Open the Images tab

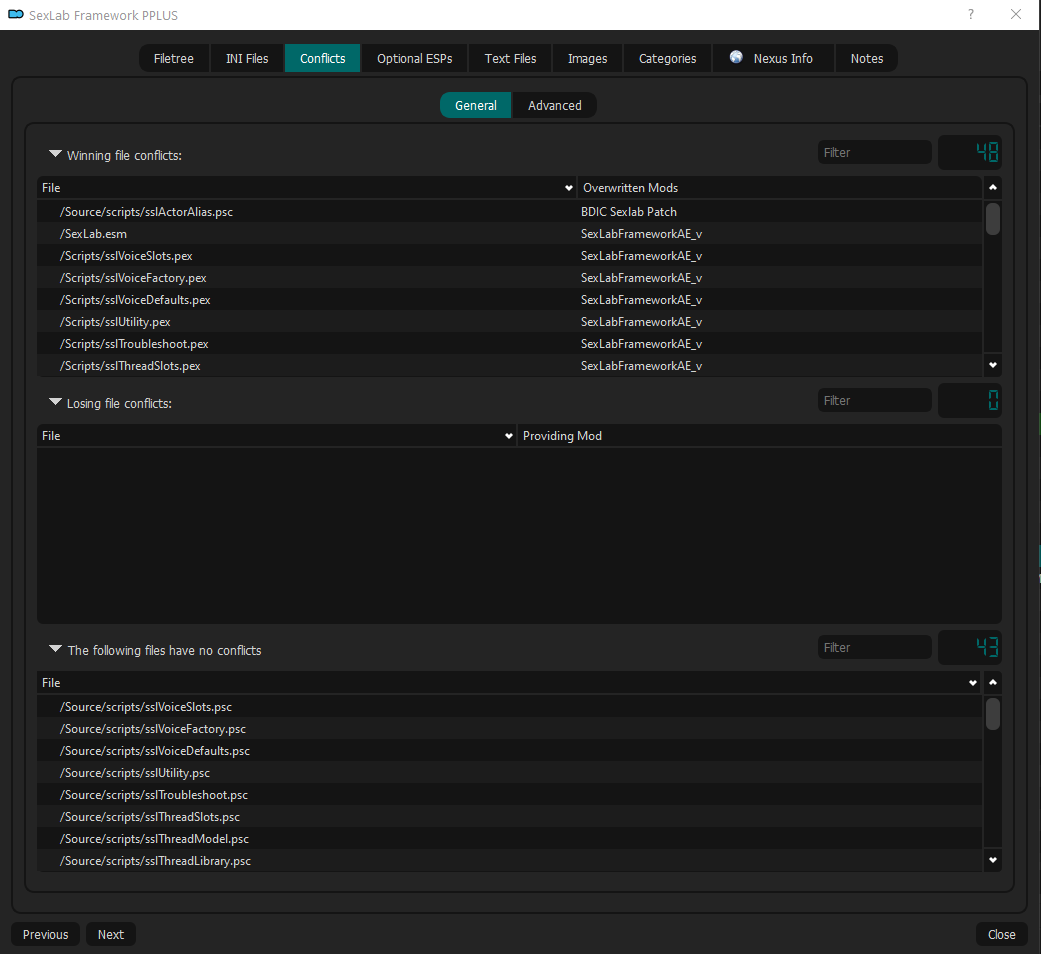point(588,58)
